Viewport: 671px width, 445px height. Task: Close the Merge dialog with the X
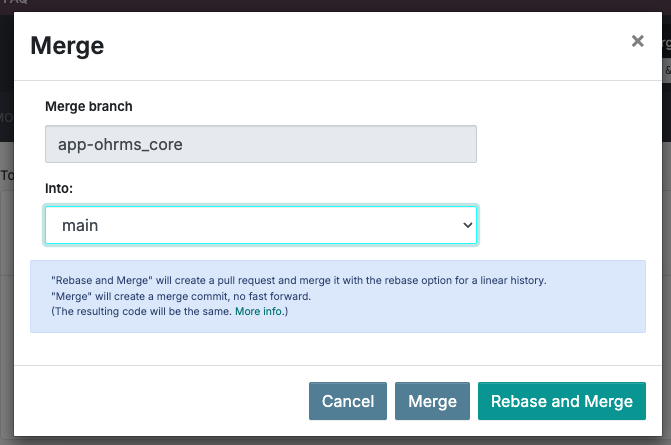[637, 41]
